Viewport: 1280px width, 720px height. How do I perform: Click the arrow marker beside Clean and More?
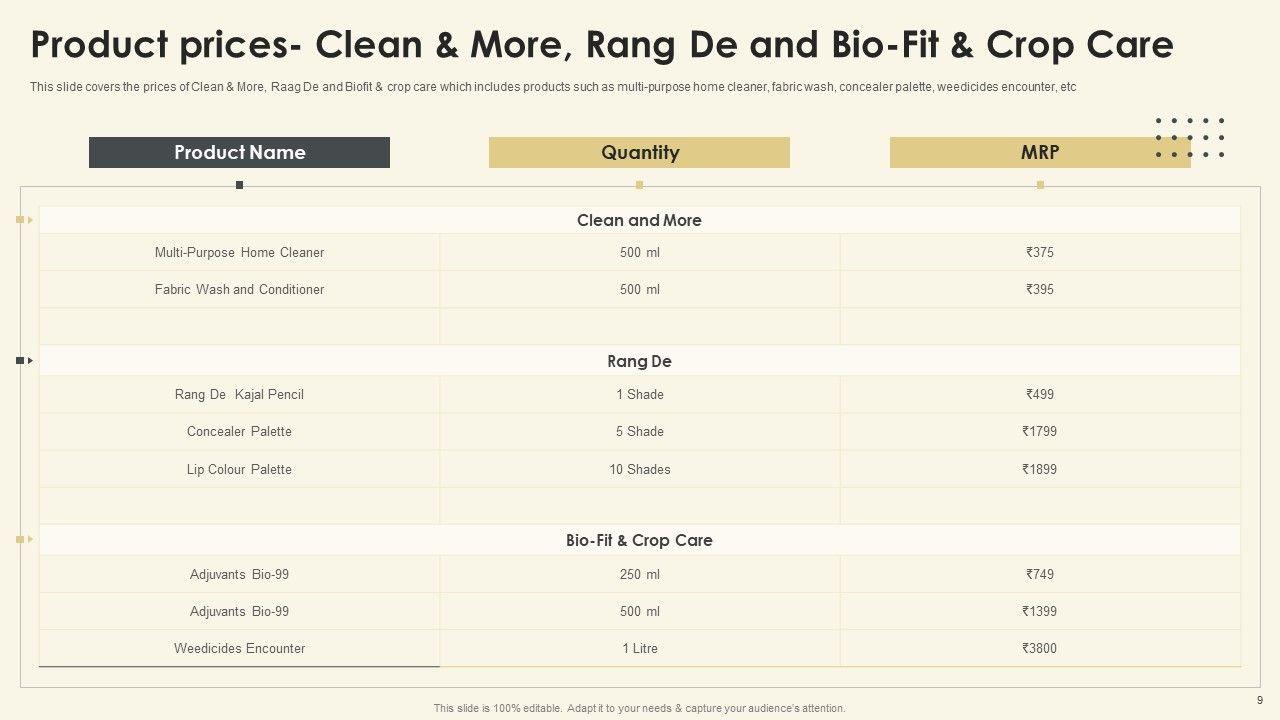(25, 219)
